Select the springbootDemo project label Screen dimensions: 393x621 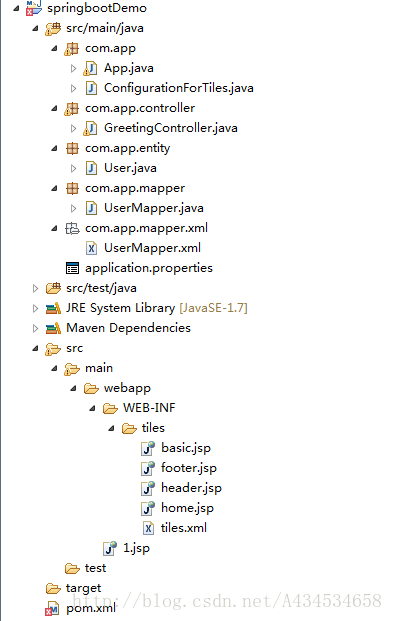[x=97, y=8]
